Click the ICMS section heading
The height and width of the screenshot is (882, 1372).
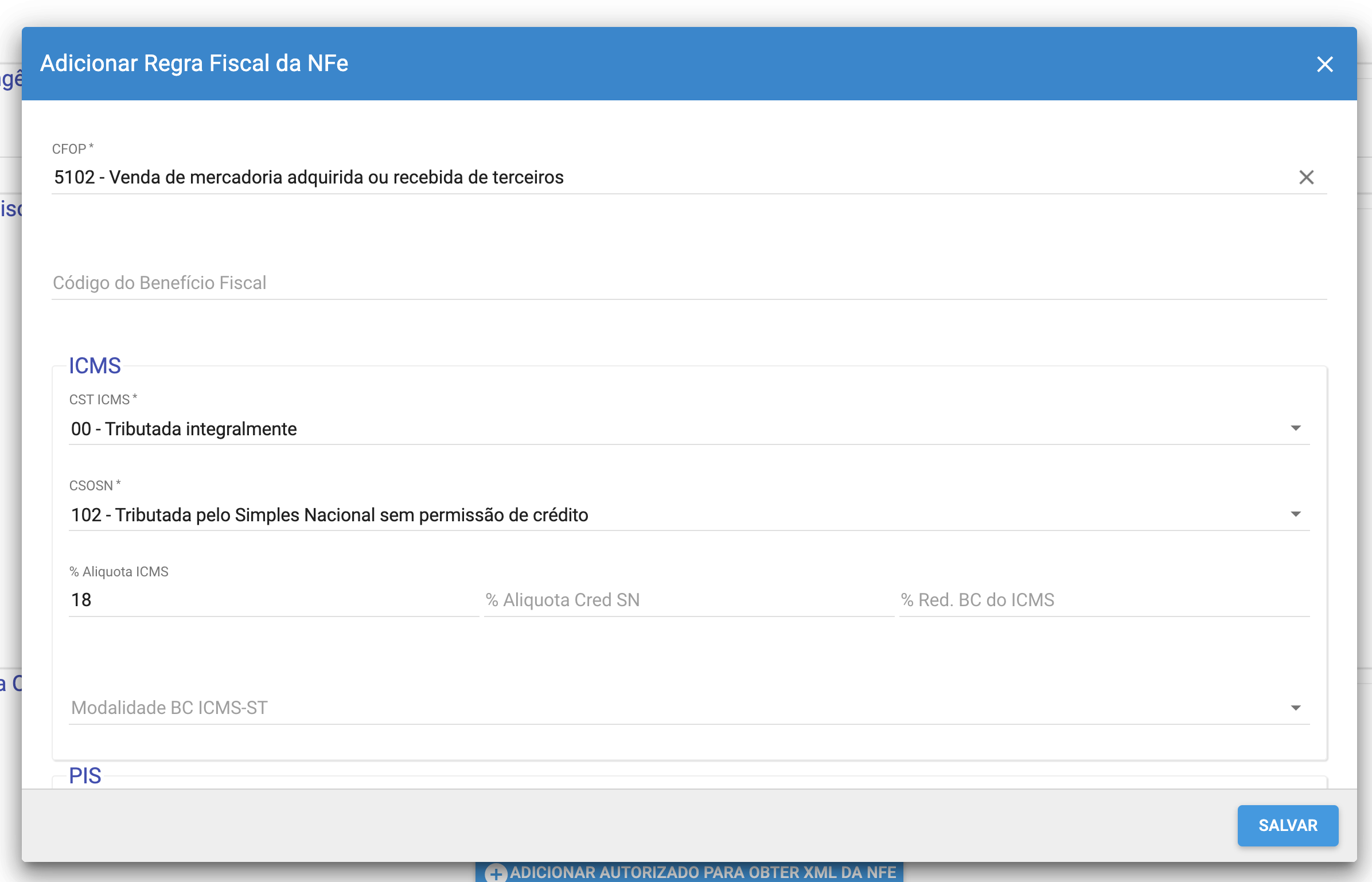[x=95, y=365]
